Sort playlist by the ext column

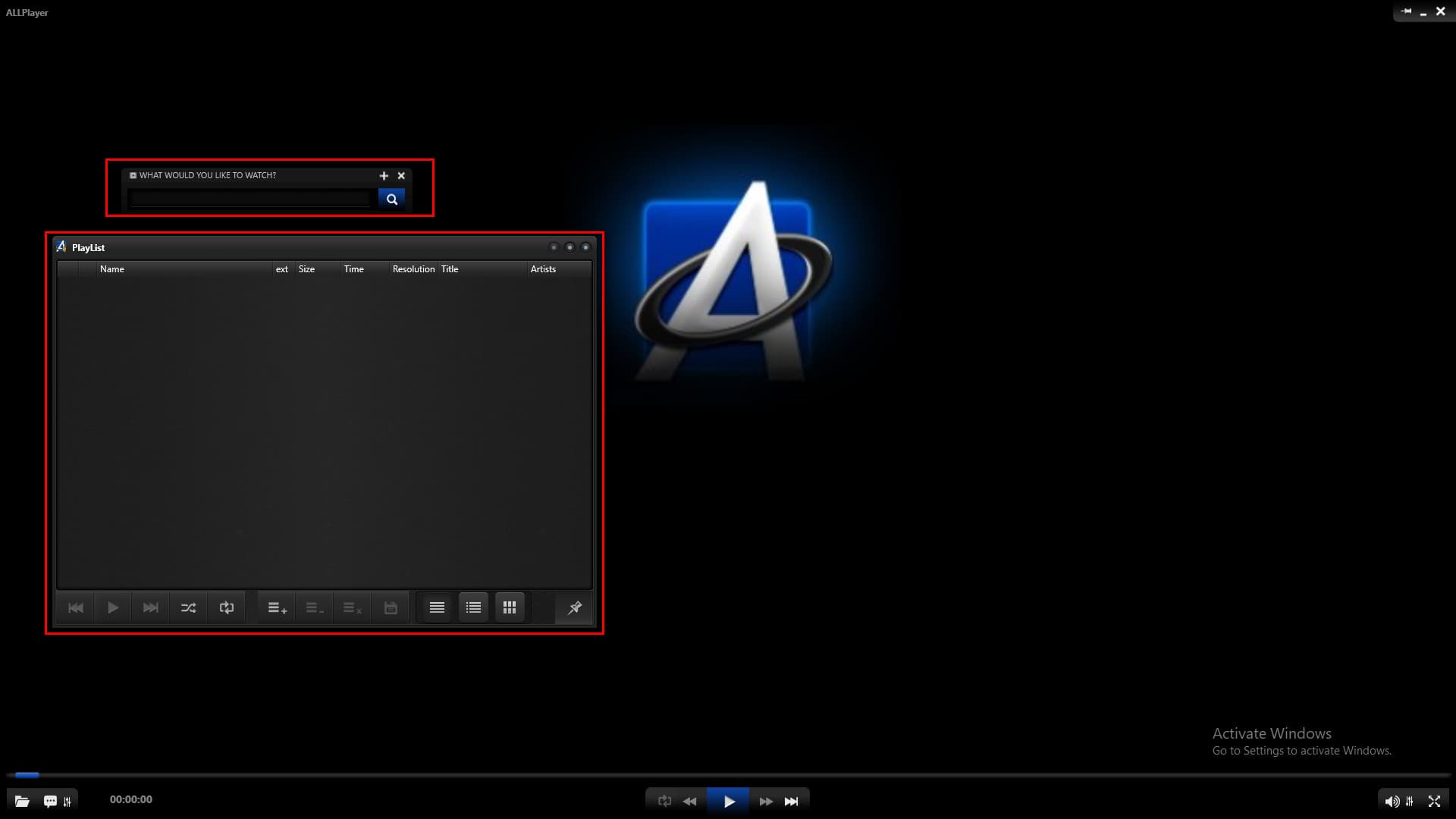(x=283, y=269)
